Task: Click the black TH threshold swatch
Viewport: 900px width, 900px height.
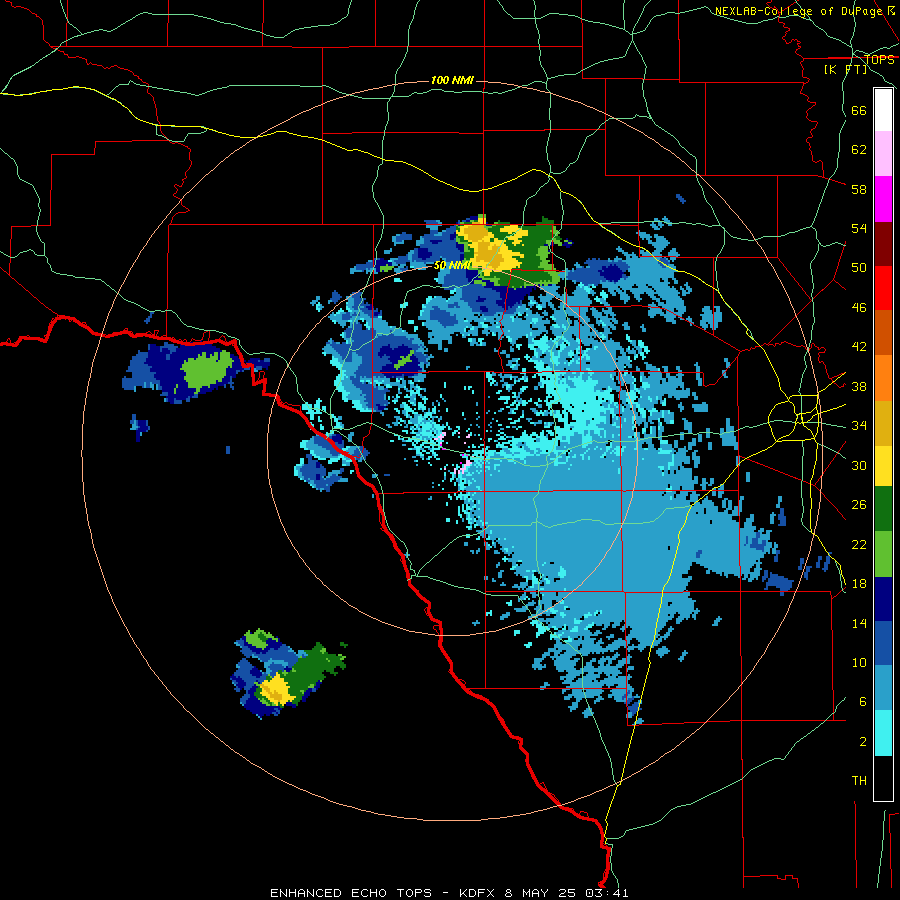Action: (883, 778)
